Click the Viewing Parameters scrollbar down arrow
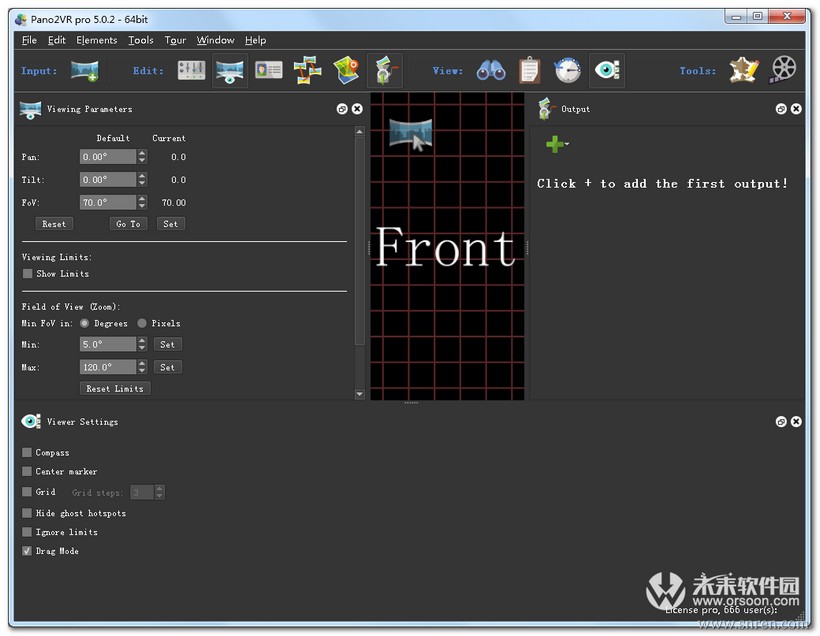Image resolution: width=820 pixels, height=636 pixels. pyautogui.click(x=359, y=394)
